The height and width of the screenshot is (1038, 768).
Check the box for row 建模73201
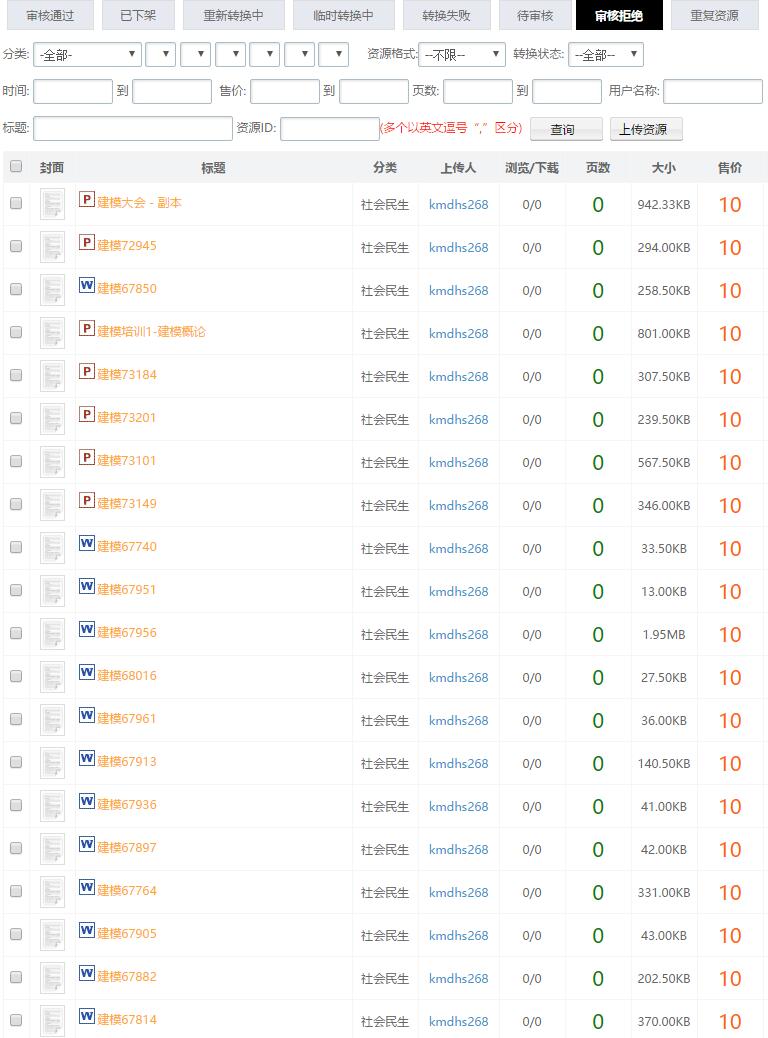pyautogui.click(x=16, y=418)
